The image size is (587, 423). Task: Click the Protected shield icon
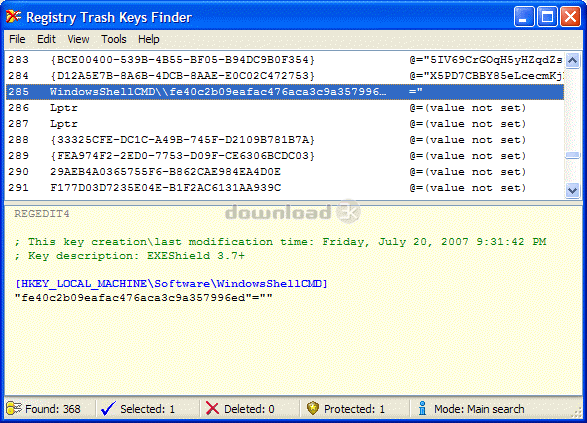(x=313, y=408)
